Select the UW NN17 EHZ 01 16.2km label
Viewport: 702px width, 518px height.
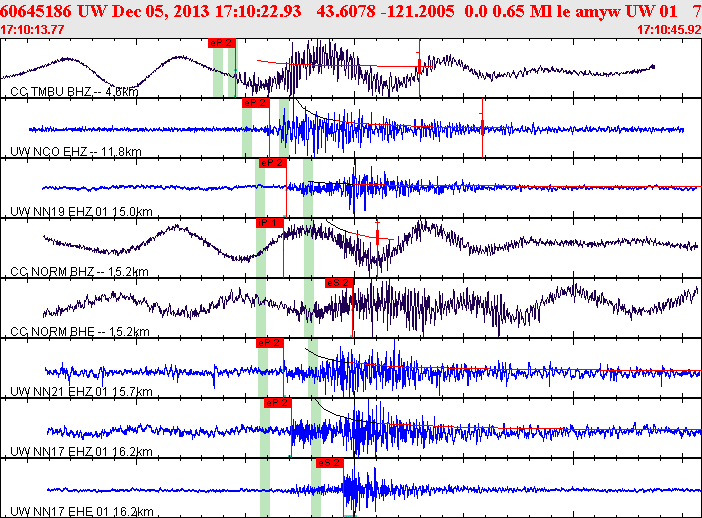(81, 451)
